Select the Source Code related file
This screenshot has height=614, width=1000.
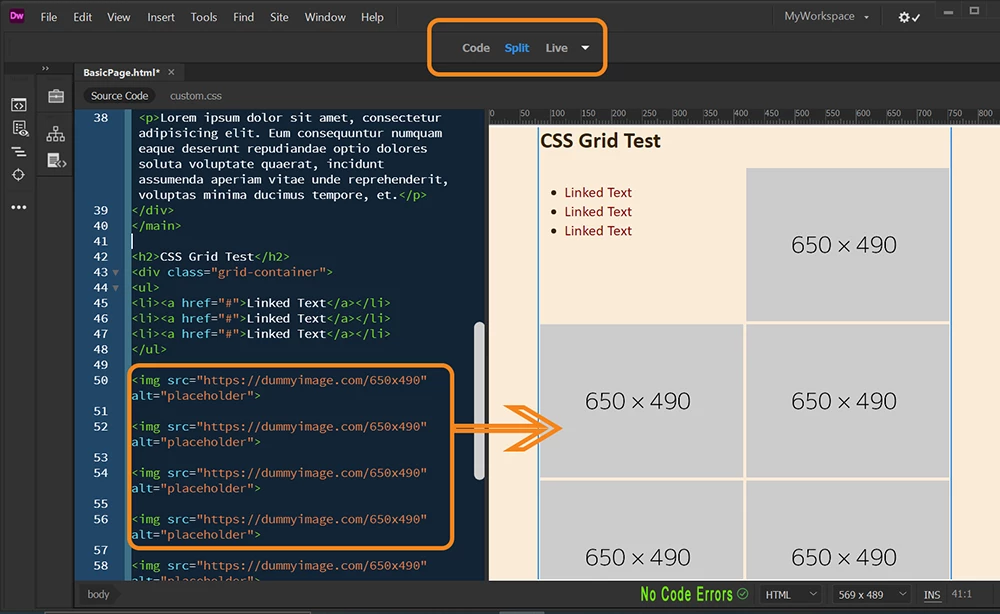pos(119,96)
